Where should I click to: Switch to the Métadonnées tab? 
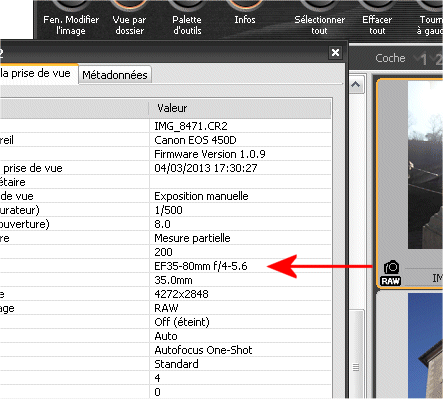pos(115,75)
